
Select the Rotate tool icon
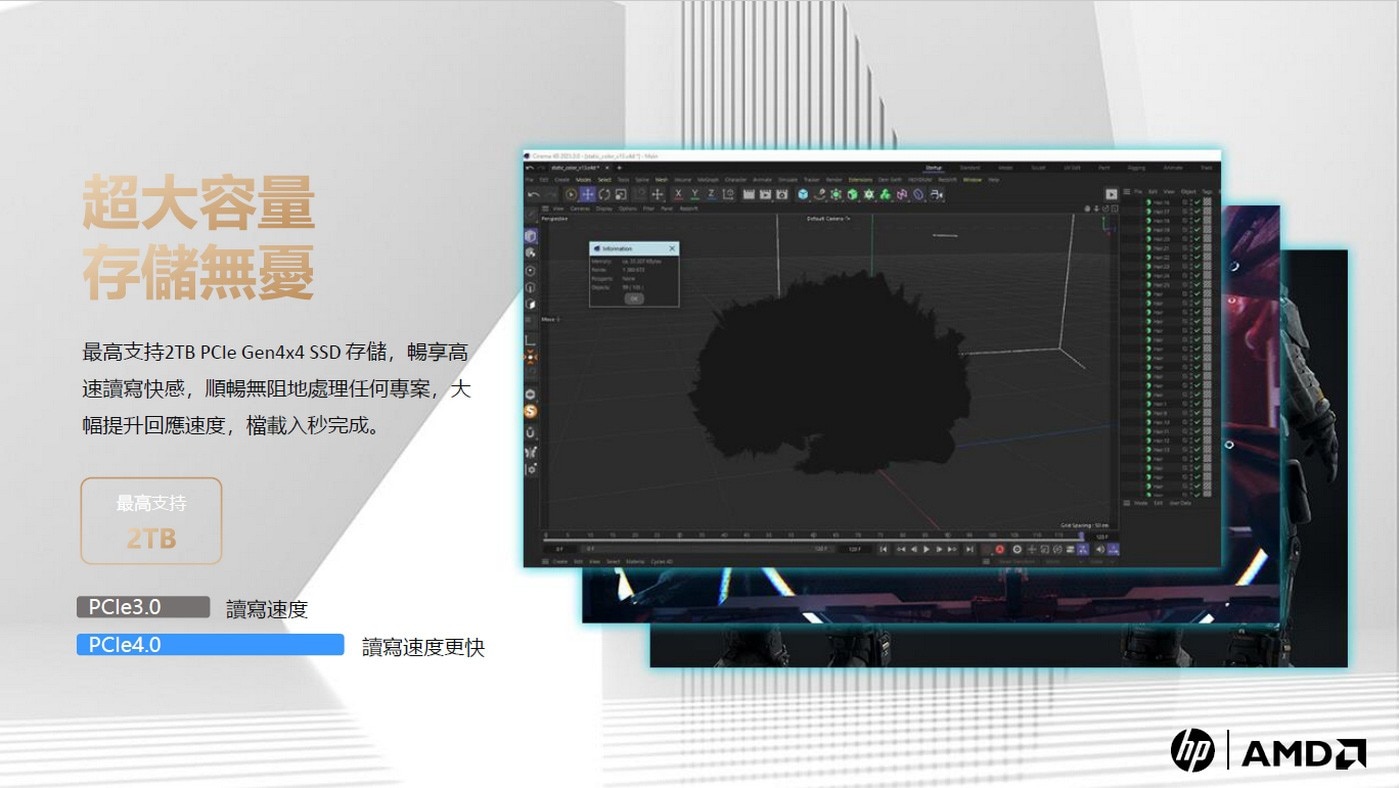coord(604,195)
